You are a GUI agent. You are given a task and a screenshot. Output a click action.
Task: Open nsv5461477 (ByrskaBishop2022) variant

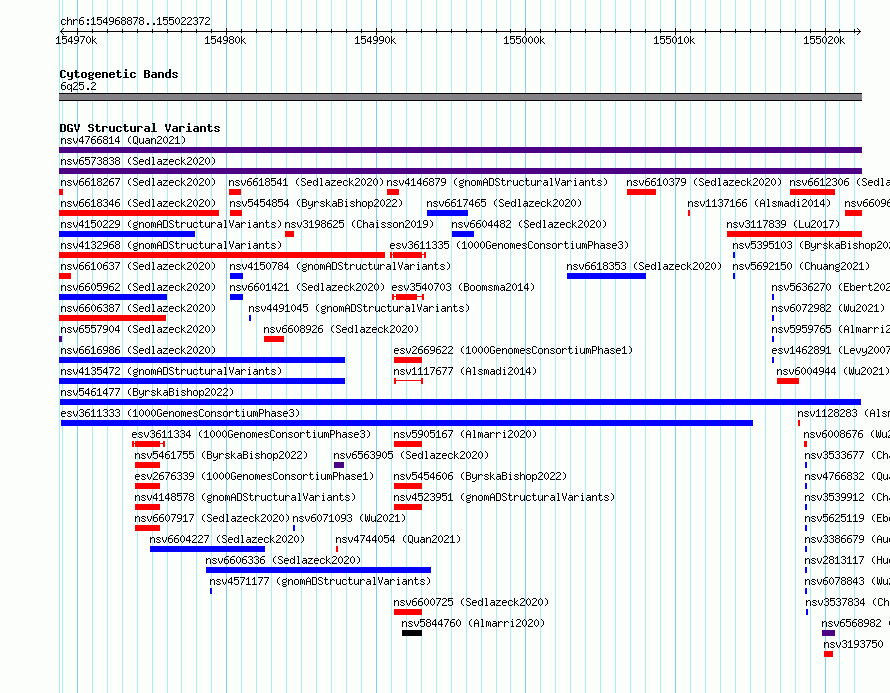tap(147, 392)
